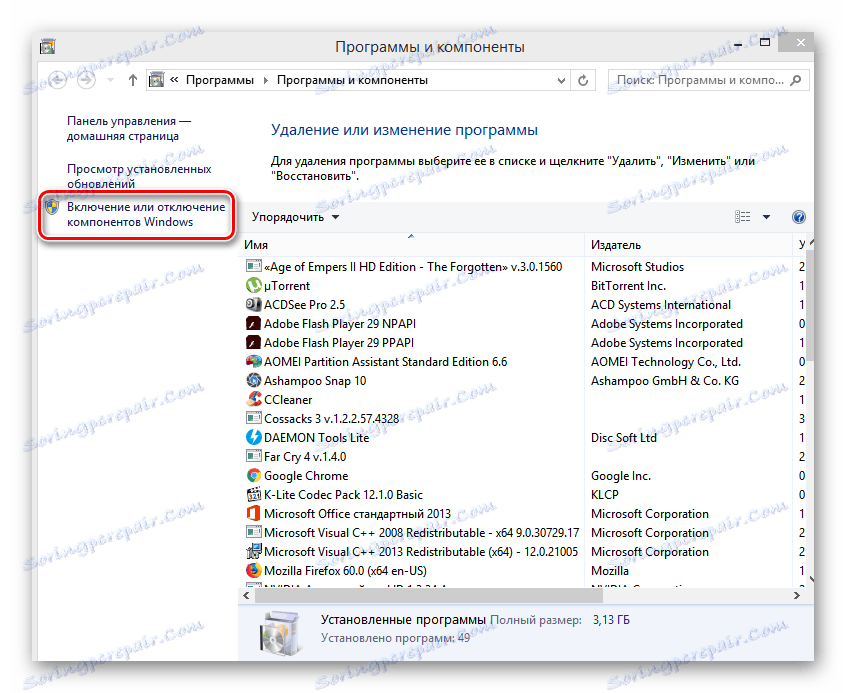Open the recent locations dropdown arrow
Viewport: 846px width, 693px height.
111,80
